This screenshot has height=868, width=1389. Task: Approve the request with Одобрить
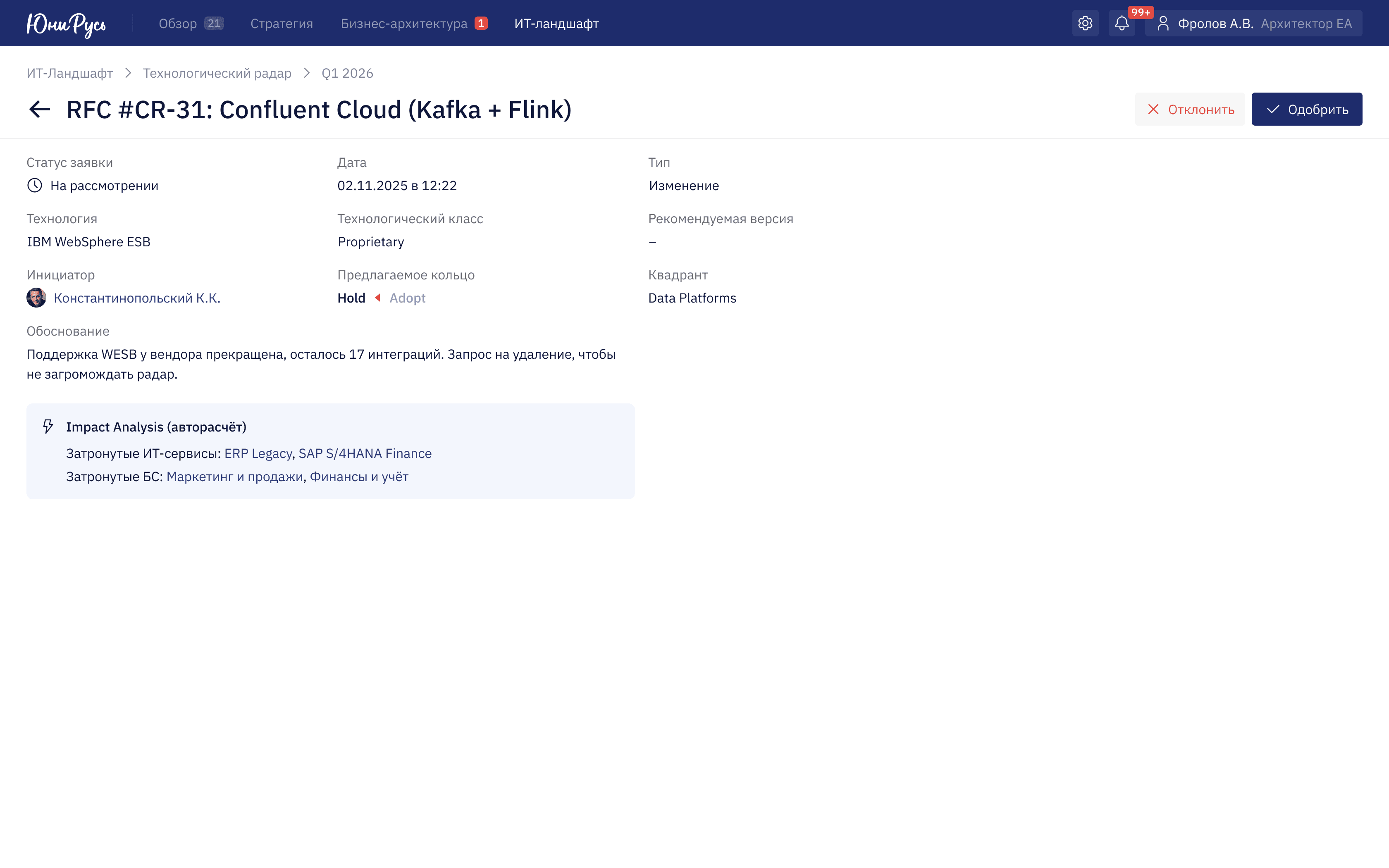(x=1307, y=109)
